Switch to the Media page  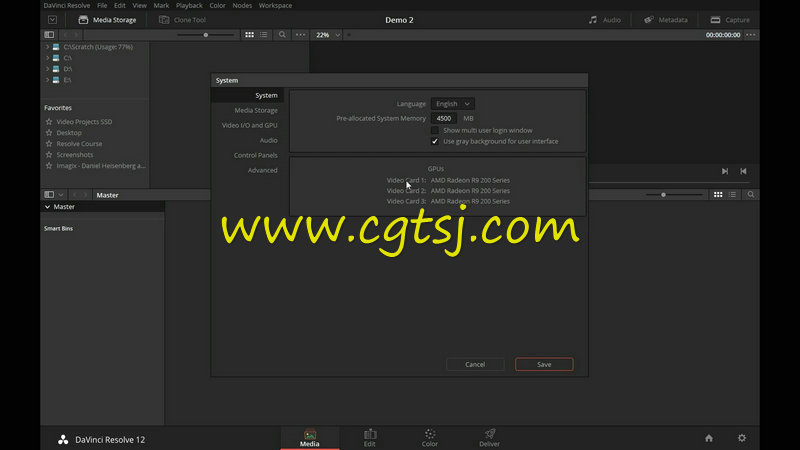(310, 438)
